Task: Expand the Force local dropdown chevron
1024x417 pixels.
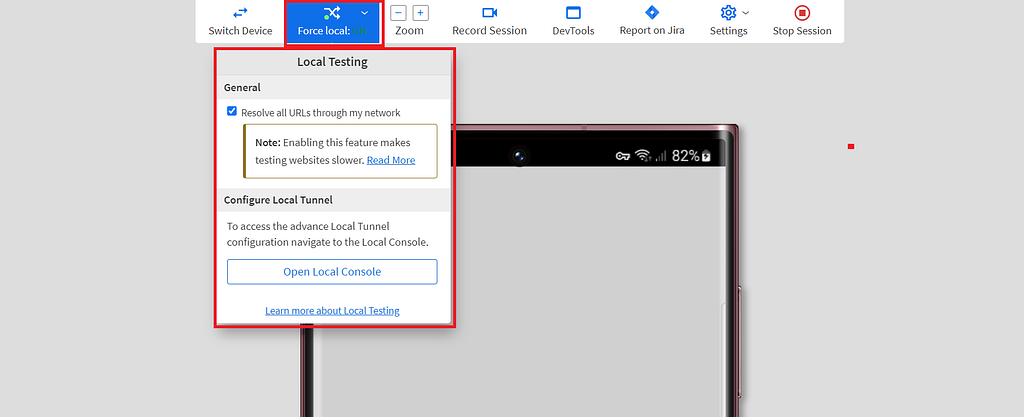Action: pyautogui.click(x=364, y=12)
